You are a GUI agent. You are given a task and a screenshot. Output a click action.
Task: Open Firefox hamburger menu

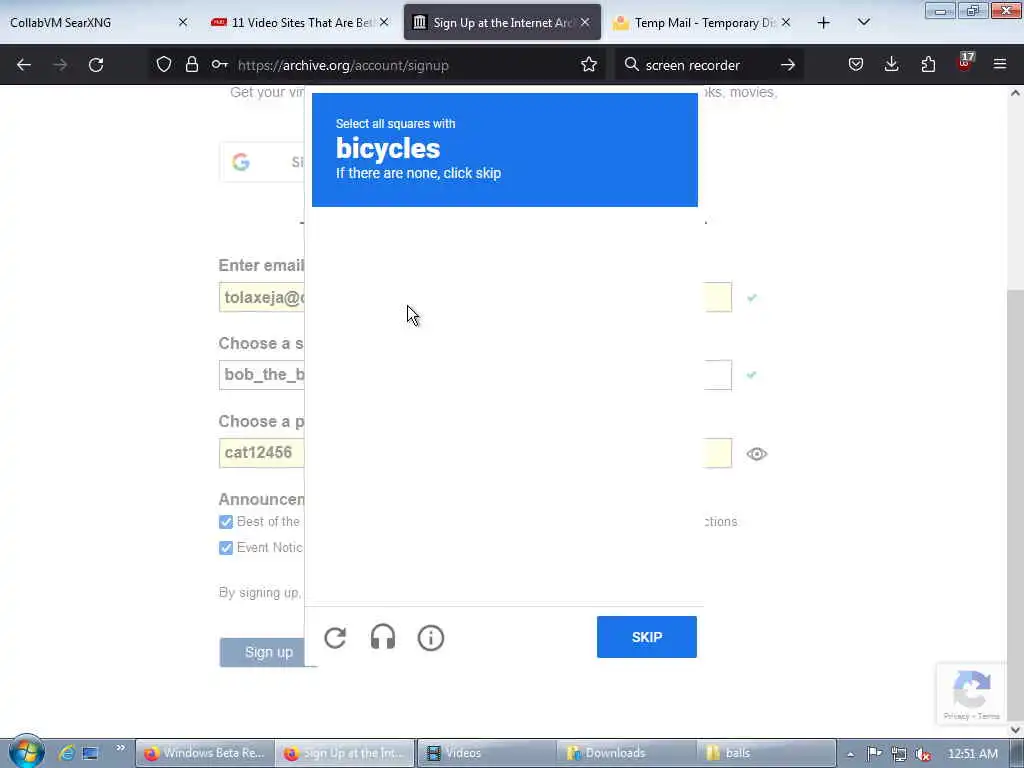click(1000, 65)
